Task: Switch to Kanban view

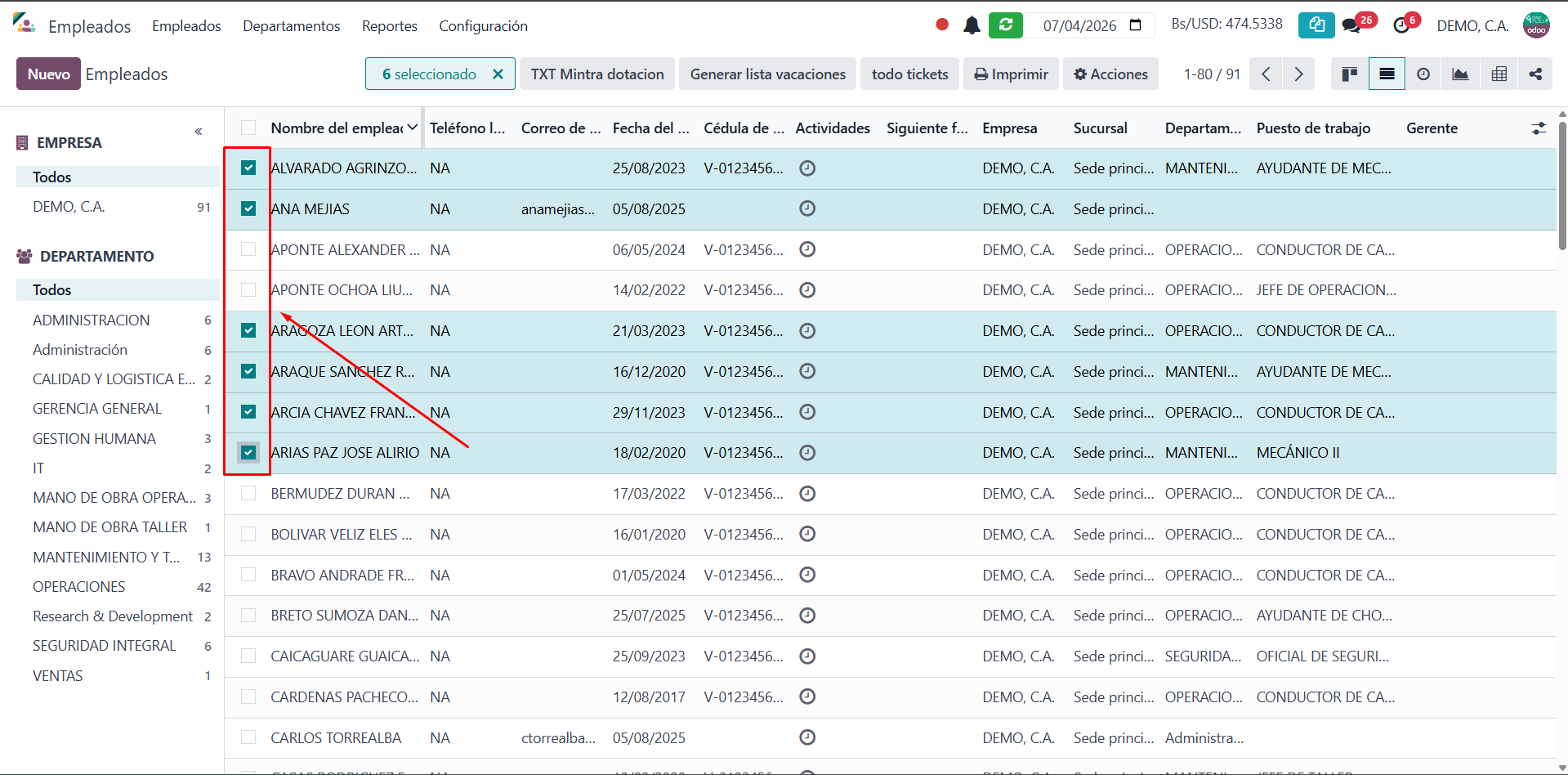Action: (1349, 74)
